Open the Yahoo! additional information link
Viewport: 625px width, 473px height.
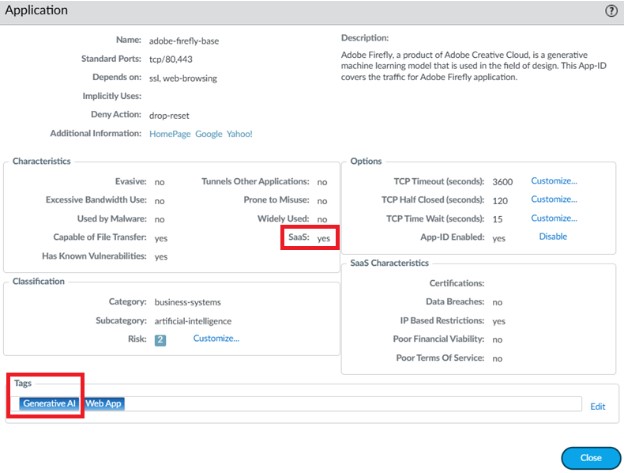[x=239, y=134]
